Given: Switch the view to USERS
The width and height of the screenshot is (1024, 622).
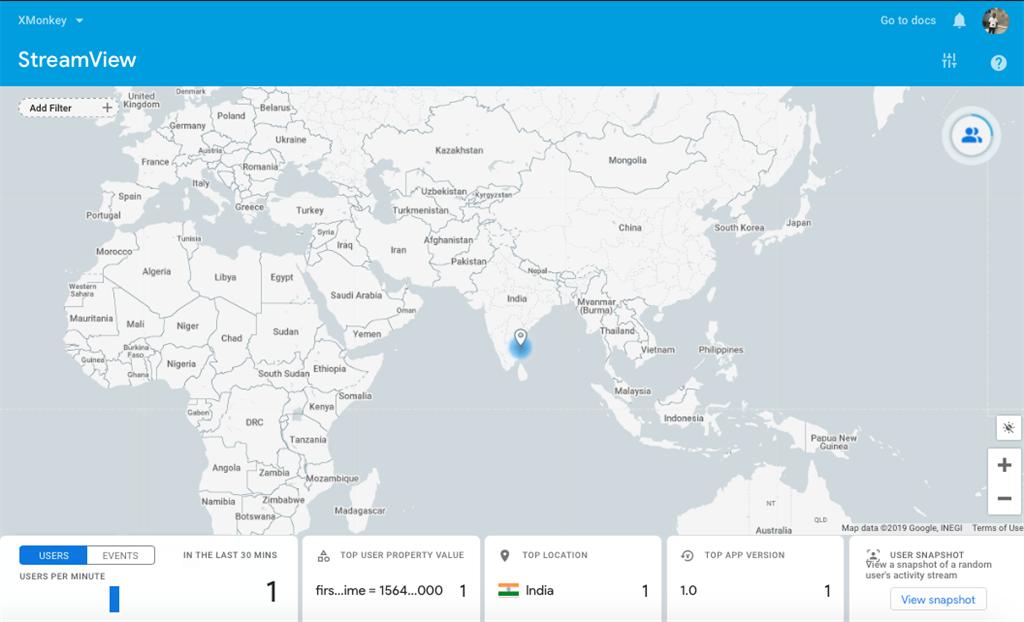Looking at the screenshot, I should pyautogui.click(x=53, y=555).
